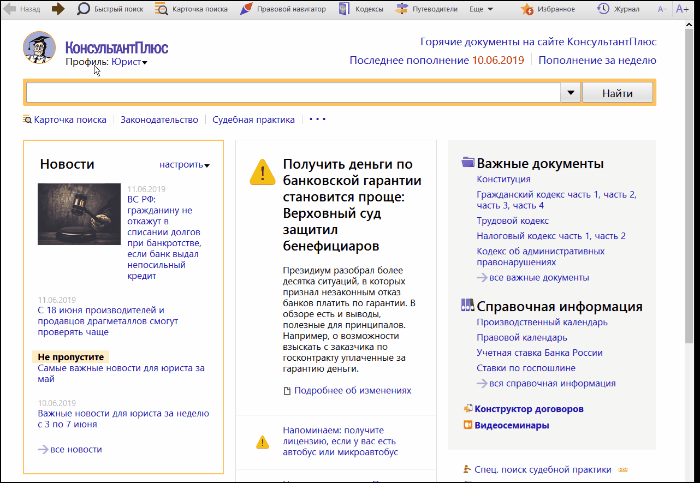700x483 pixels.
Task: Click the document icon beside Подробнее об изменениях
Action: coord(287,391)
